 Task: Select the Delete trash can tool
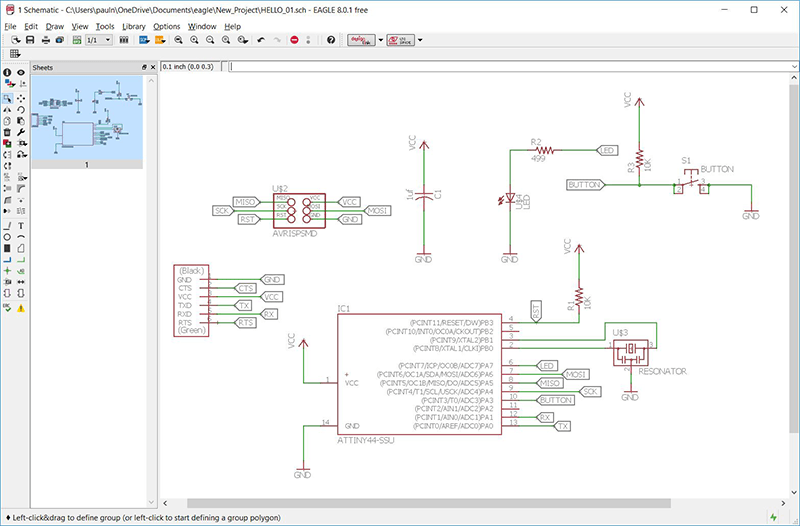(x=7, y=132)
